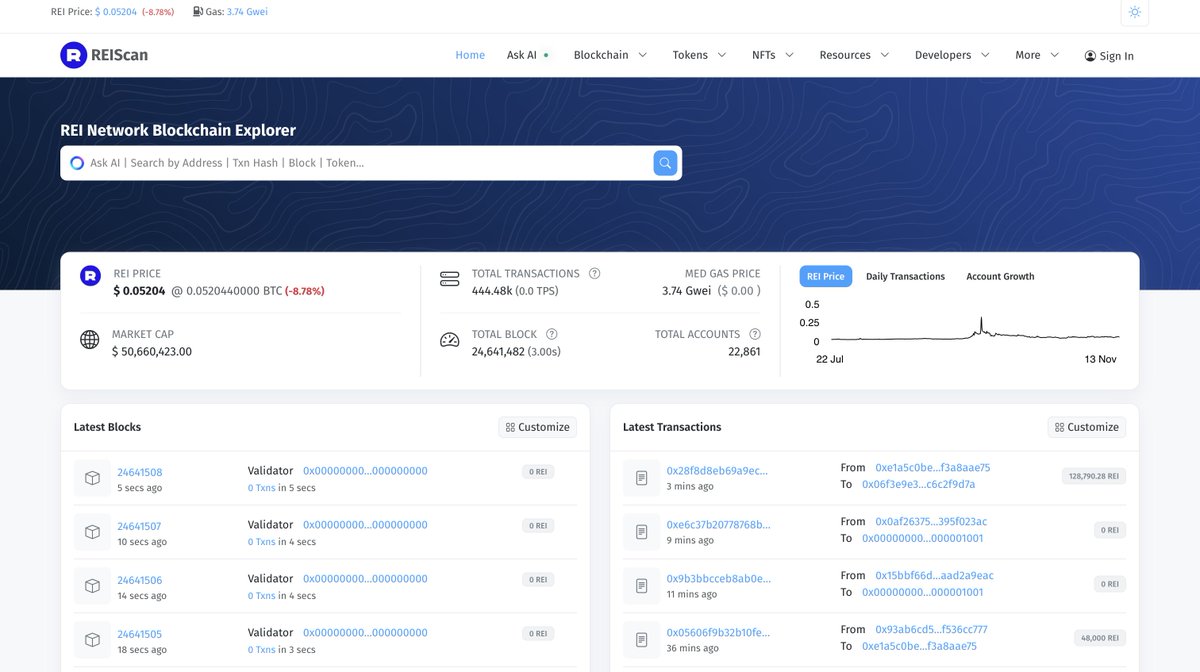Select the REI Price chart tab

[x=826, y=276]
